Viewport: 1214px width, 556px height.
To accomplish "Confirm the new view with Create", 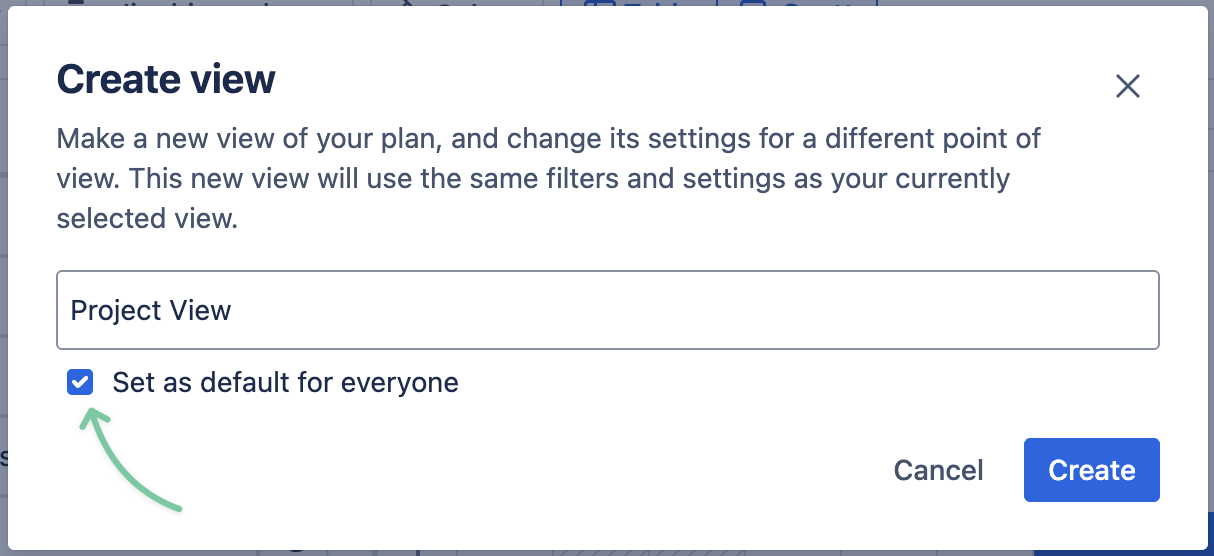I will [1091, 470].
